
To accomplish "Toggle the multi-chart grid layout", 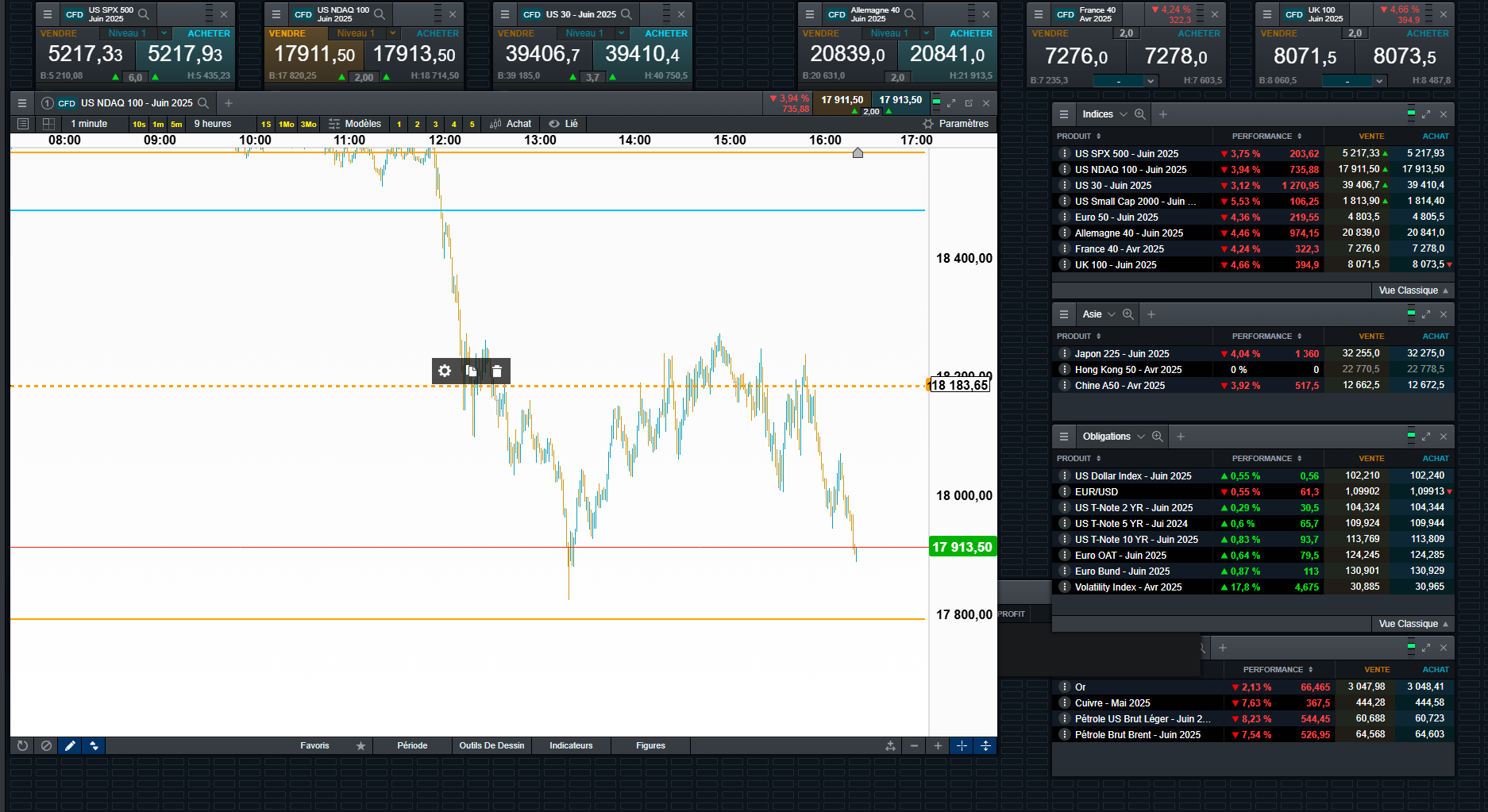I will click(x=48, y=124).
